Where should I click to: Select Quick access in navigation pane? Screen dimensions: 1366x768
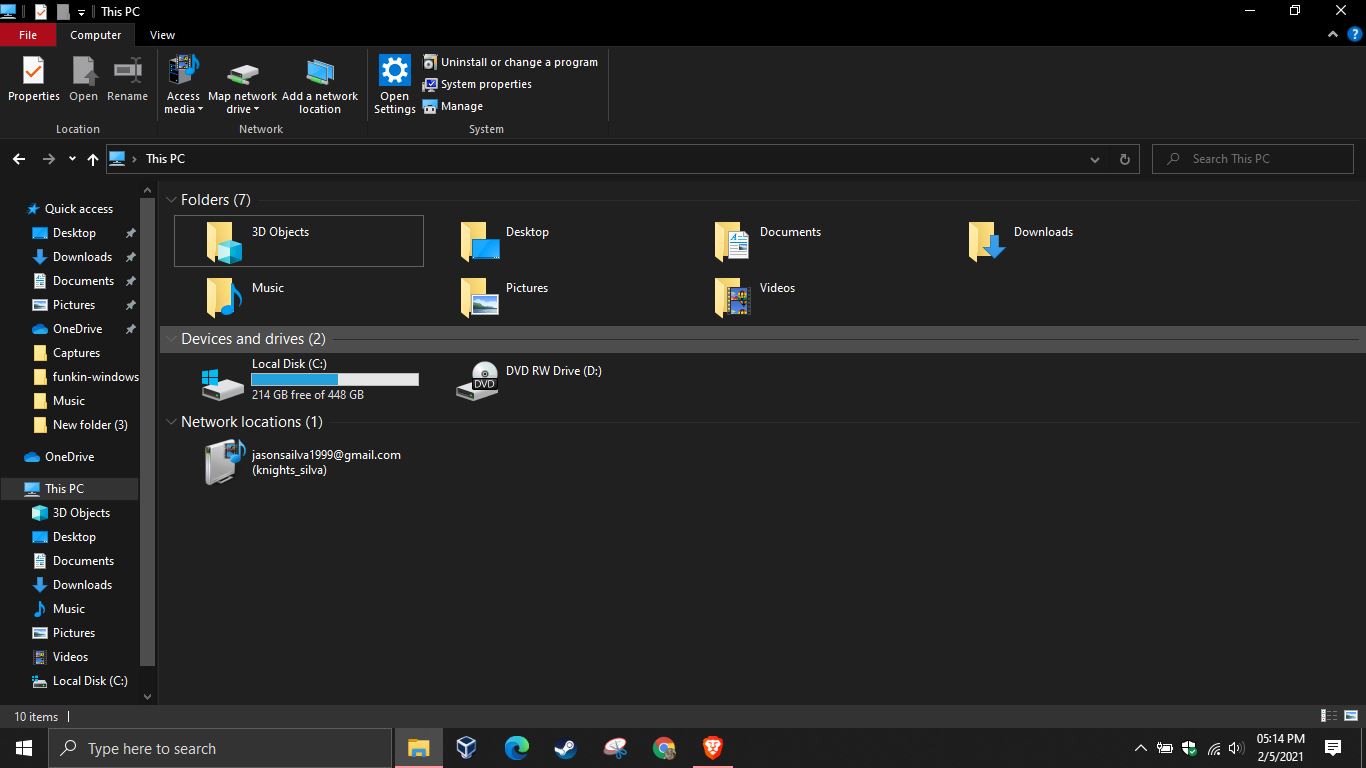click(x=70, y=209)
